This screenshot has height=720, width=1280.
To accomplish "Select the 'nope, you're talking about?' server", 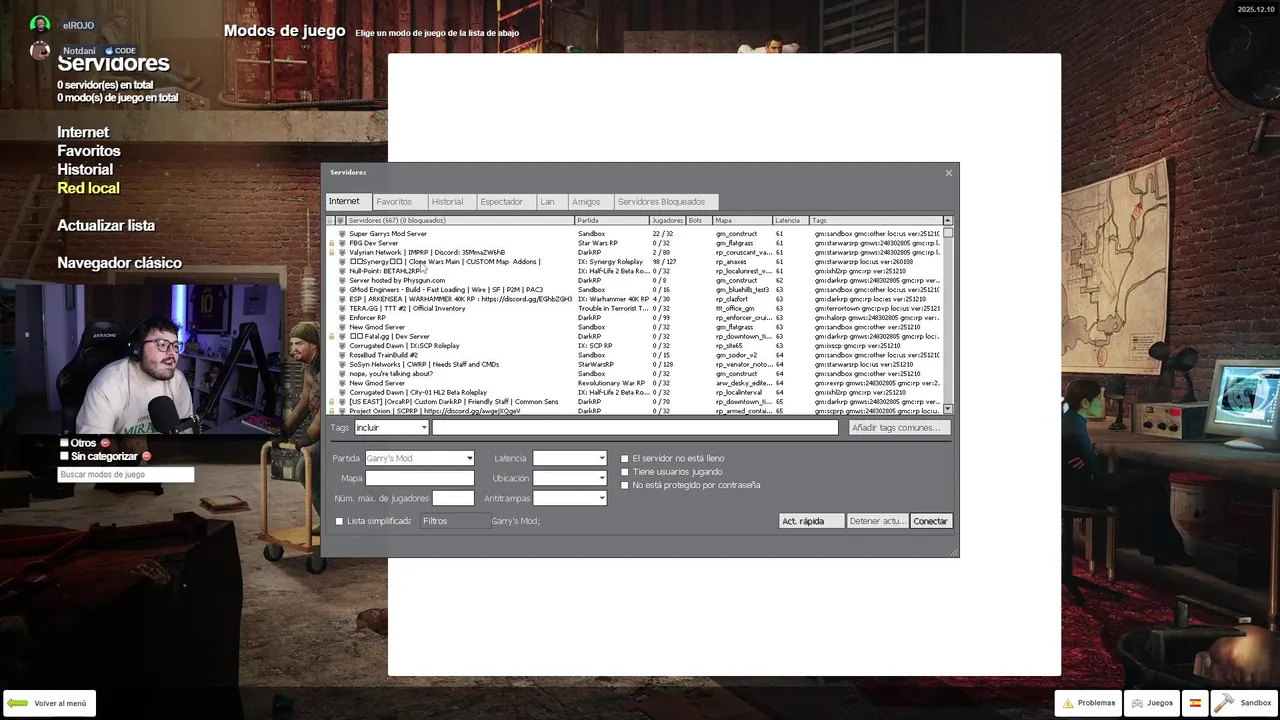I will (x=634, y=374).
